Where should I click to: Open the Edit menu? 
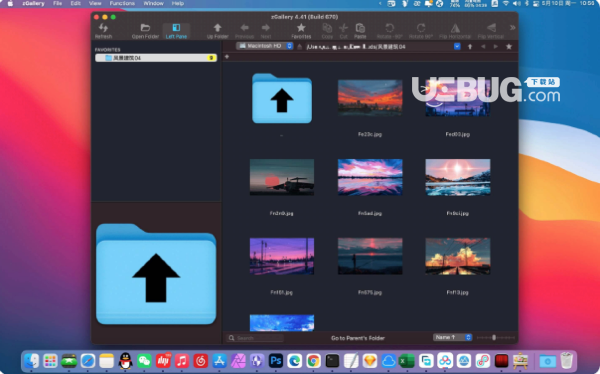(x=75, y=3)
